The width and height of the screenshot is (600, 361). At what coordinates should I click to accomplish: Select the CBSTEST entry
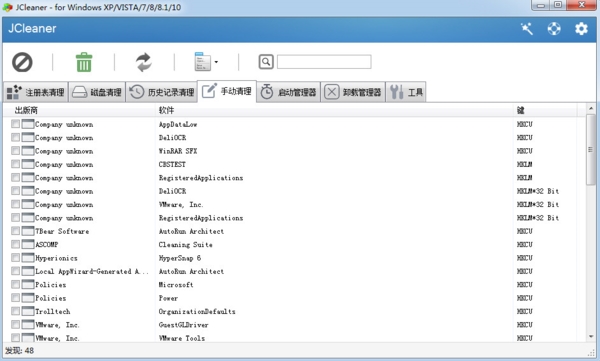coord(172,165)
